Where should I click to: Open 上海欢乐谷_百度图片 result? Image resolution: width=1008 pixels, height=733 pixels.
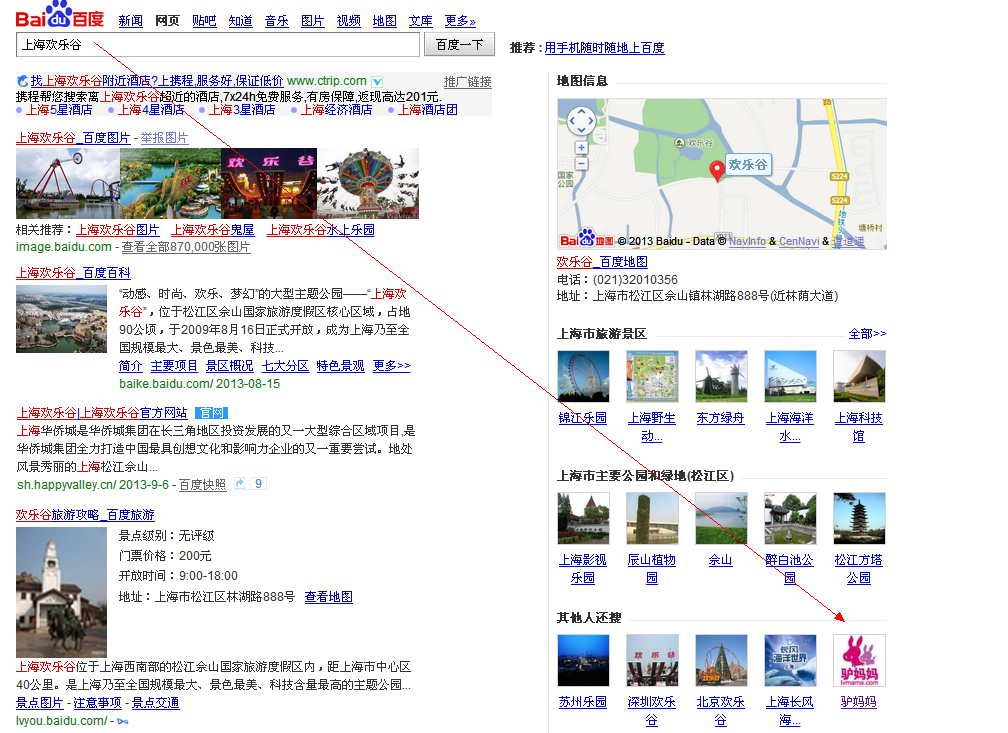(73, 138)
